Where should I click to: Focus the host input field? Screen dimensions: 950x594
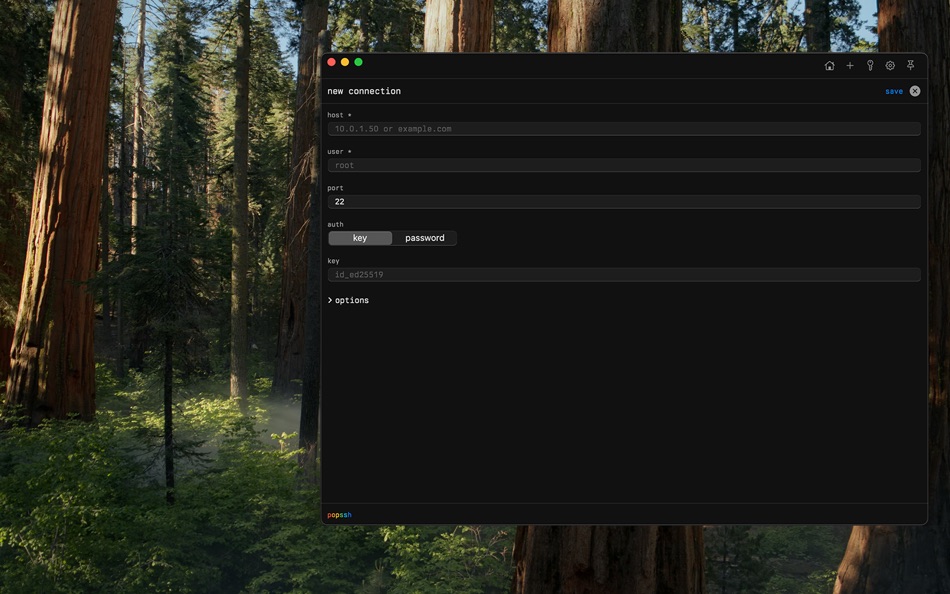click(x=624, y=128)
